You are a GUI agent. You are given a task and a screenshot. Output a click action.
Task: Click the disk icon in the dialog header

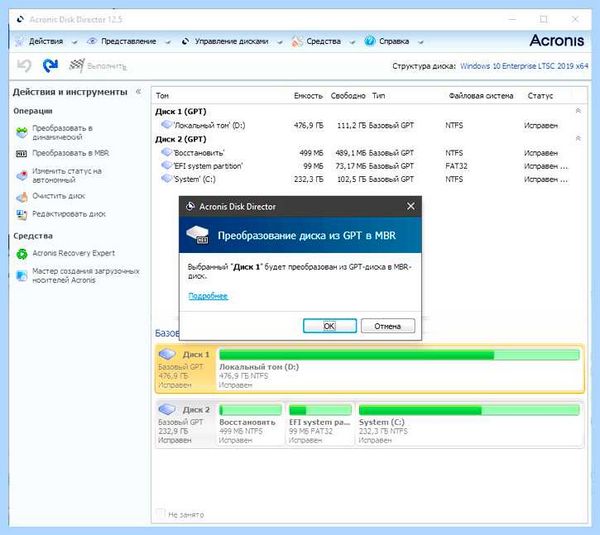tap(197, 234)
